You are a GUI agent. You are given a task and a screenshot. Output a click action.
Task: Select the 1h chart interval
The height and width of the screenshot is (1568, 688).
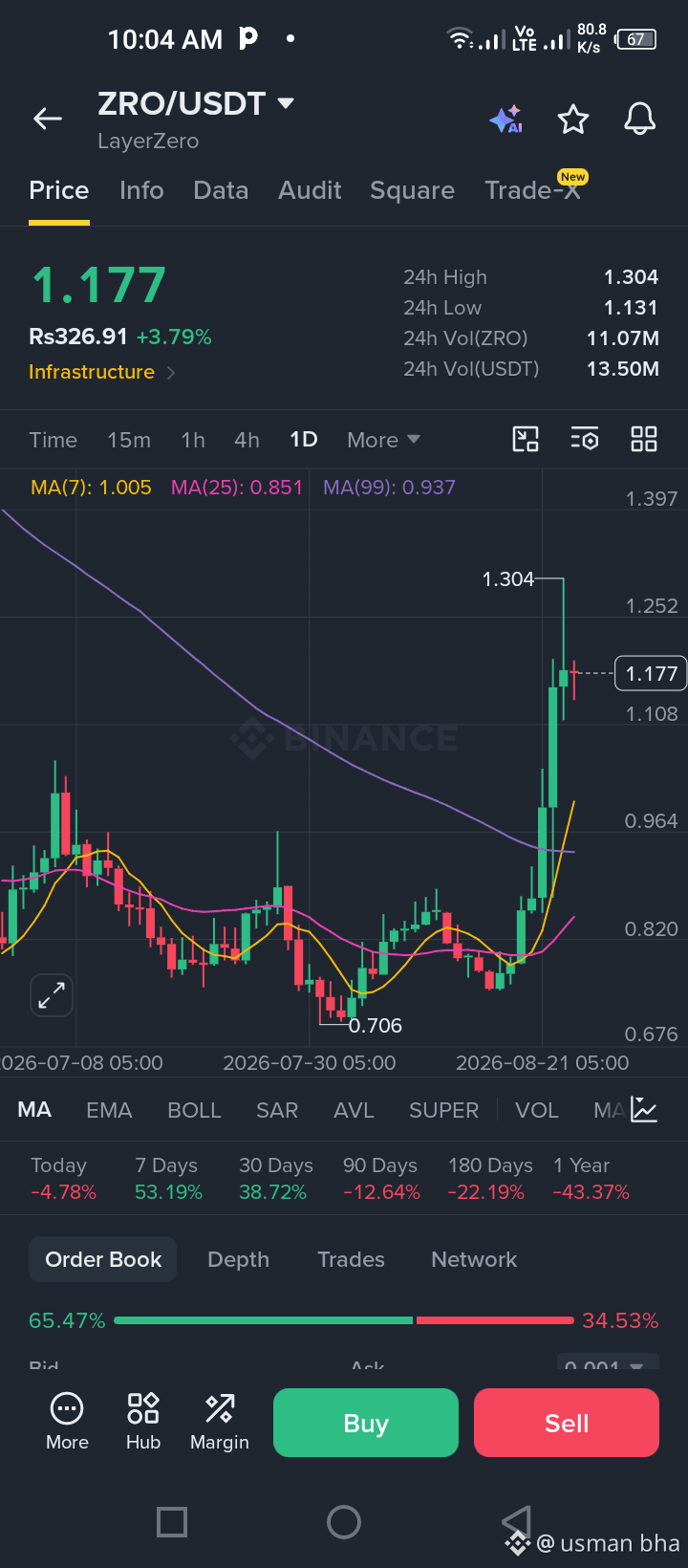193,440
